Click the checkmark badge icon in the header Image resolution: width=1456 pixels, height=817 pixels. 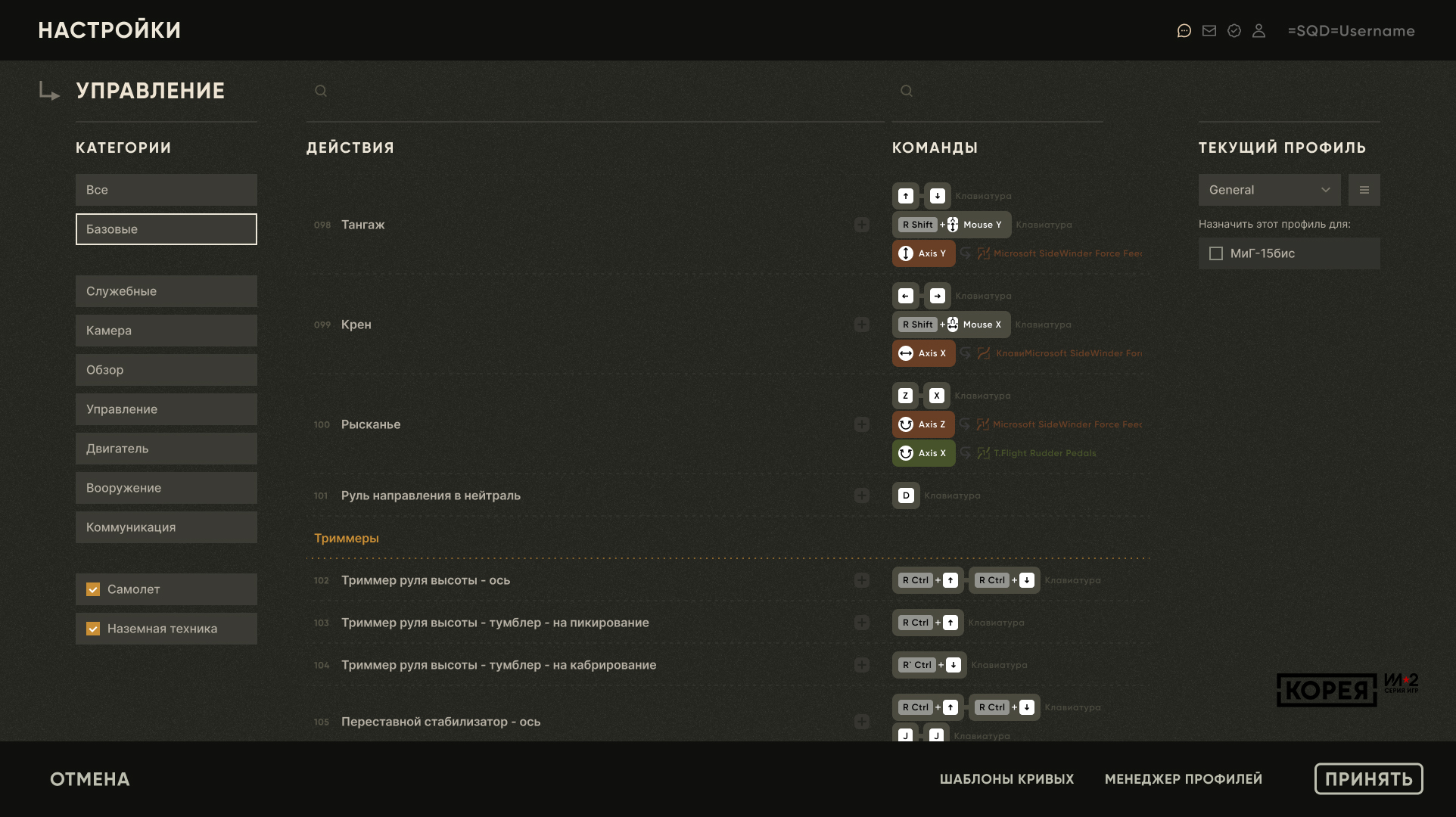(1234, 31)
